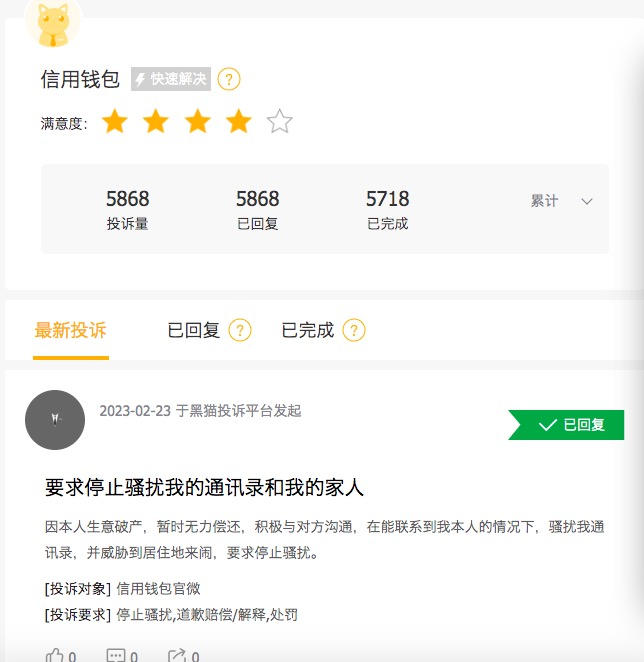Click the first yellow satisfaction star

pyautogui.click(x=115, y=122)
